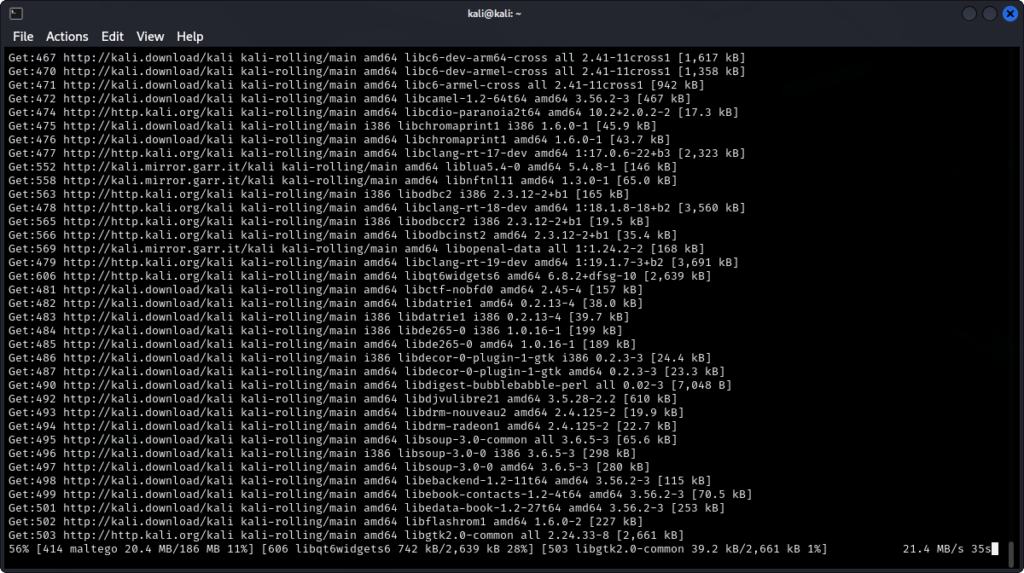
Task: Maximize the kali terminal window
Action: pos(989,13)
